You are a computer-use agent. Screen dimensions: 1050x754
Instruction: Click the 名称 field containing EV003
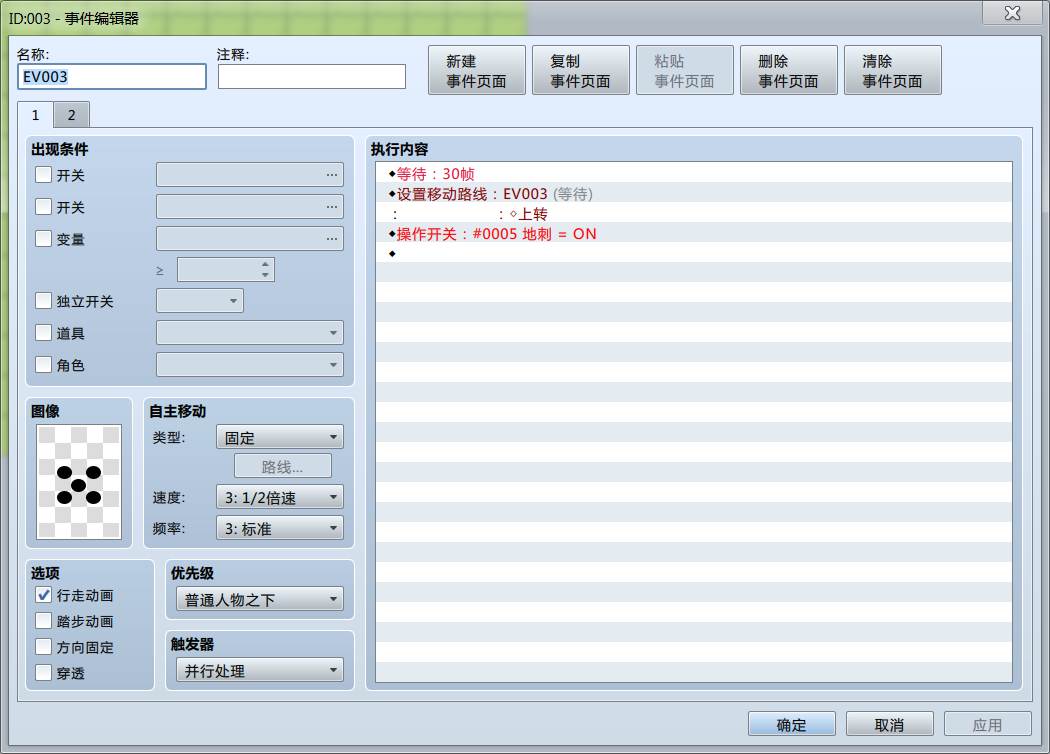point(112,76)
